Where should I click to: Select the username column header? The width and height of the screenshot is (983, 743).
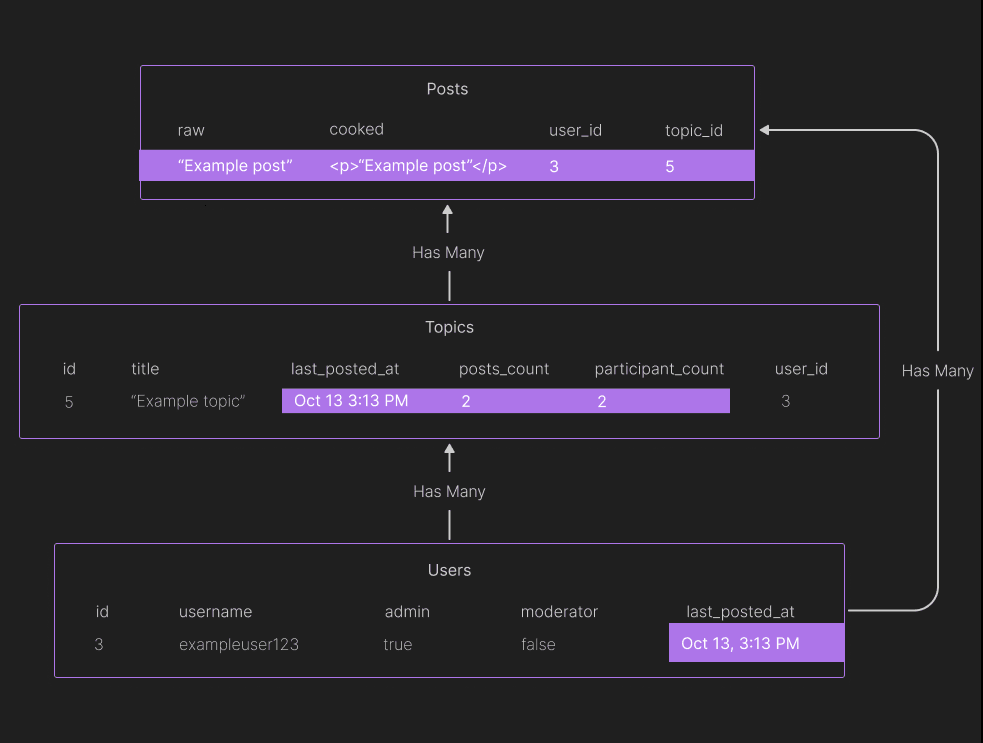pos(215,611)
